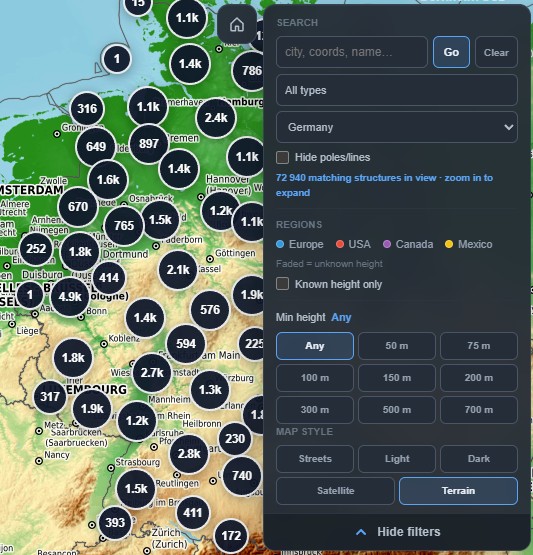Click the Go search button
Screen dimensions: 533x555
[x=451, y=52]
